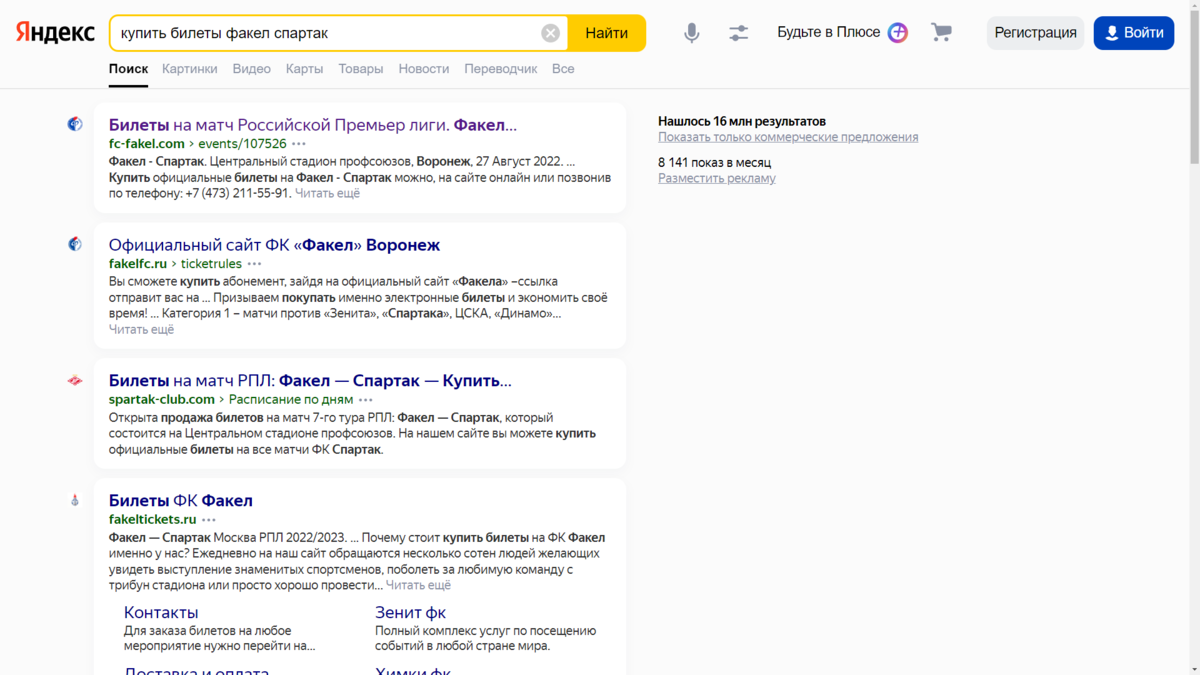Open menu next to fakeltickets.ru address
This screenshot has width=1200, height=675.
(209, 519)
